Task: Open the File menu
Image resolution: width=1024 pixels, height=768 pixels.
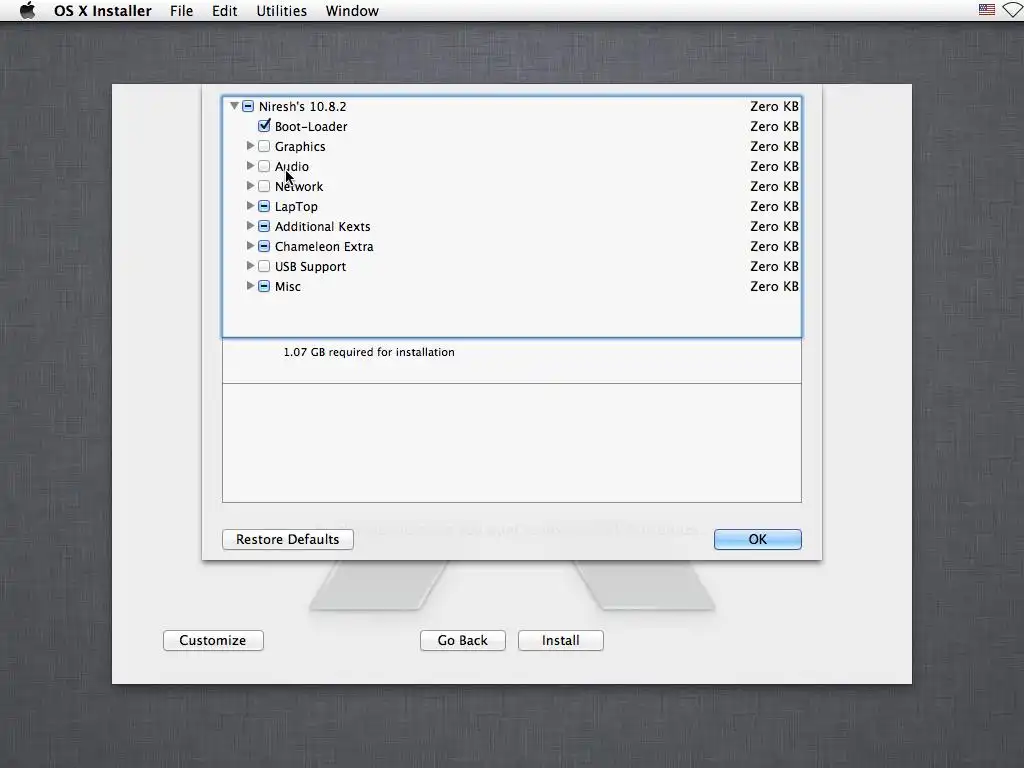Action: pyautogui.click(x=182, y=10)
